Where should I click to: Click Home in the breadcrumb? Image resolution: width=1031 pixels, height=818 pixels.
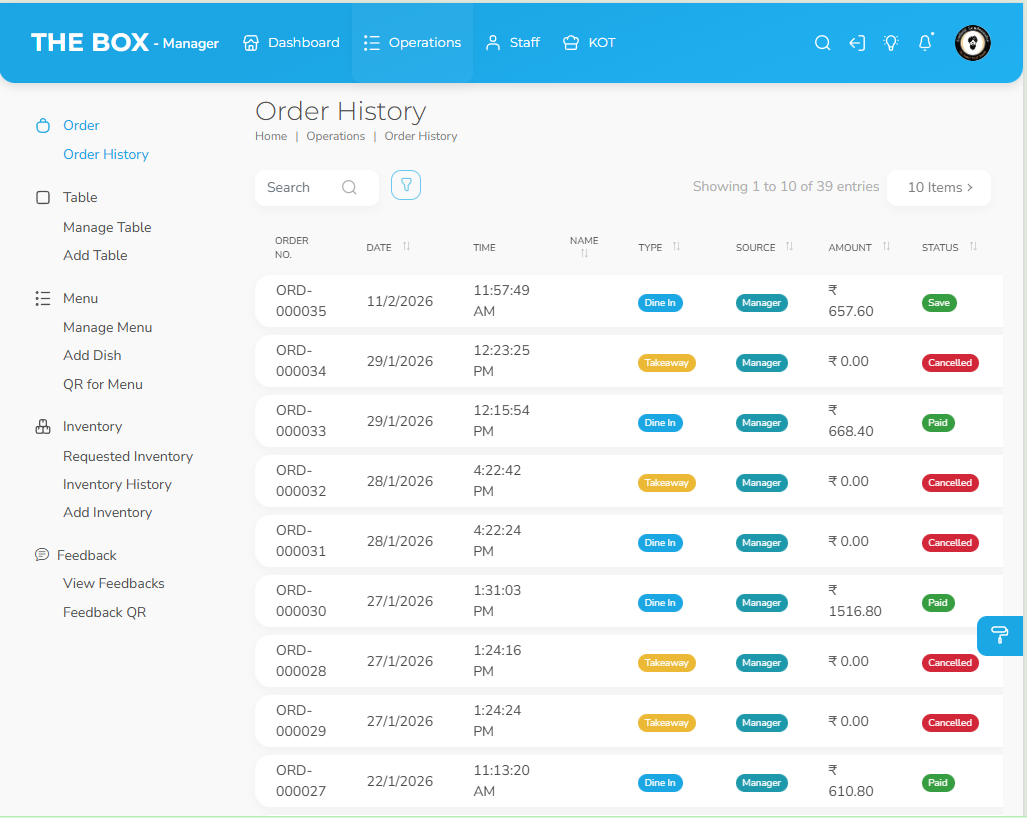tap(271, 136)
